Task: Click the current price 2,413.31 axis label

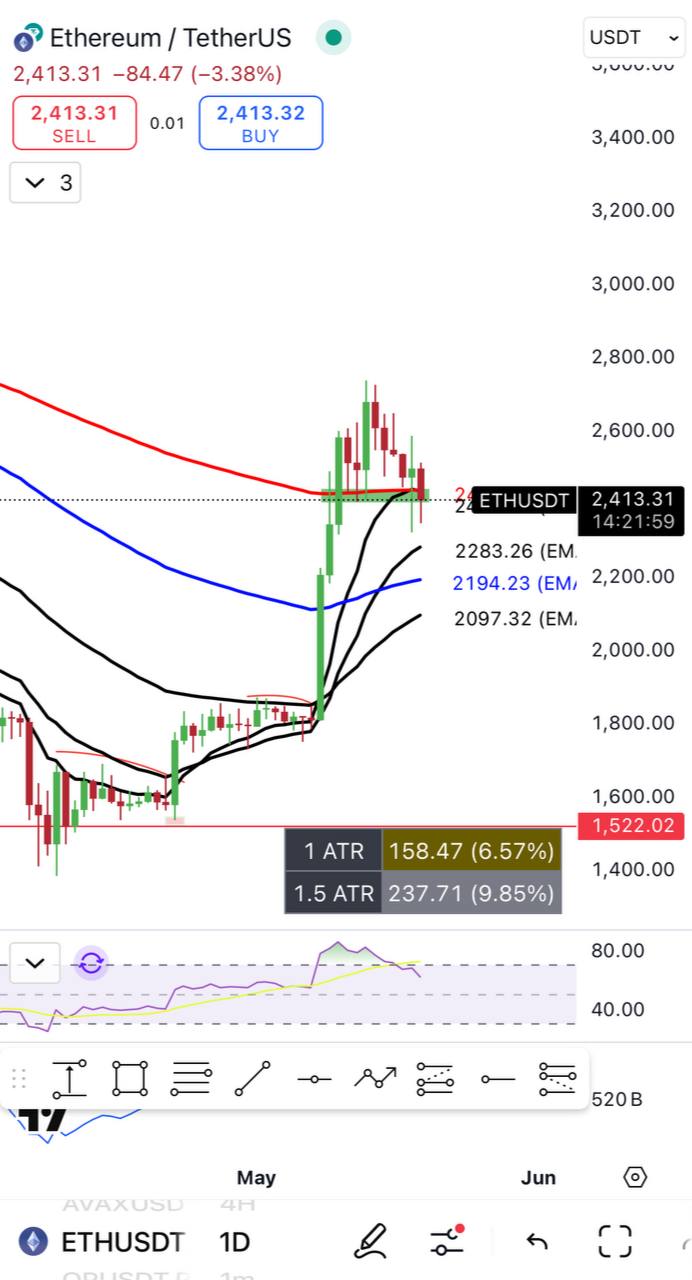Action: click(x=632, y=509)
